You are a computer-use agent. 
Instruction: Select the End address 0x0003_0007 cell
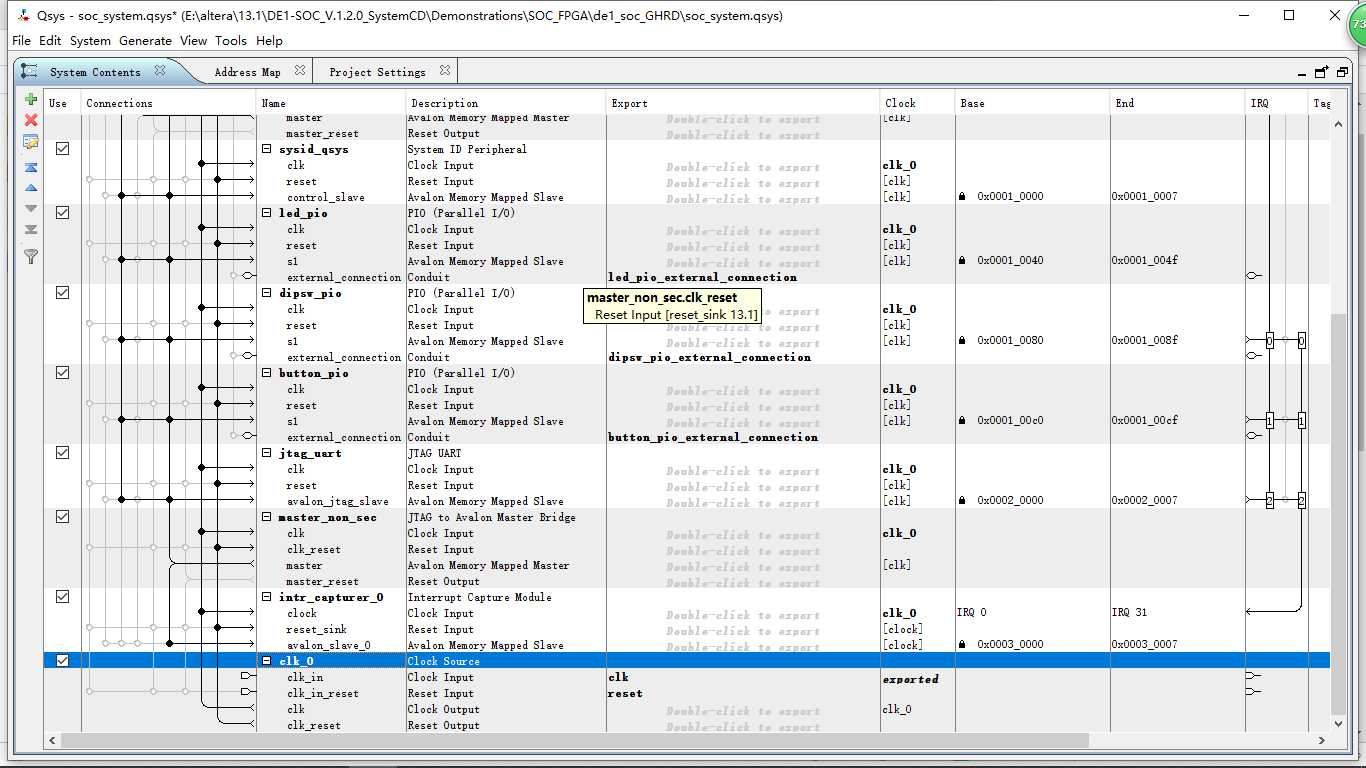point(1177,645)
